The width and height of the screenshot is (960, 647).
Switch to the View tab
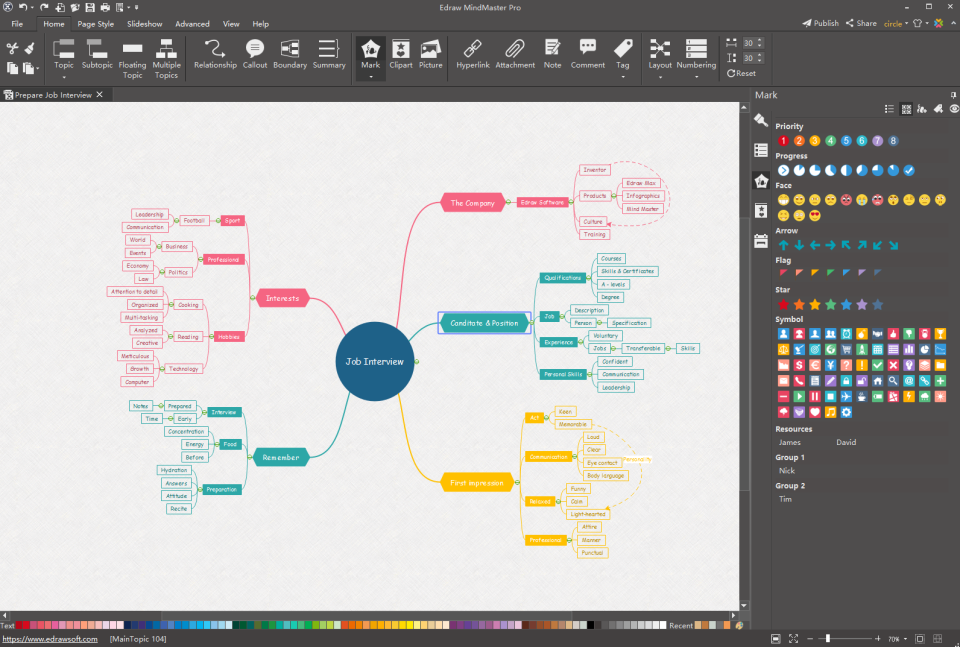coord(231,24)
